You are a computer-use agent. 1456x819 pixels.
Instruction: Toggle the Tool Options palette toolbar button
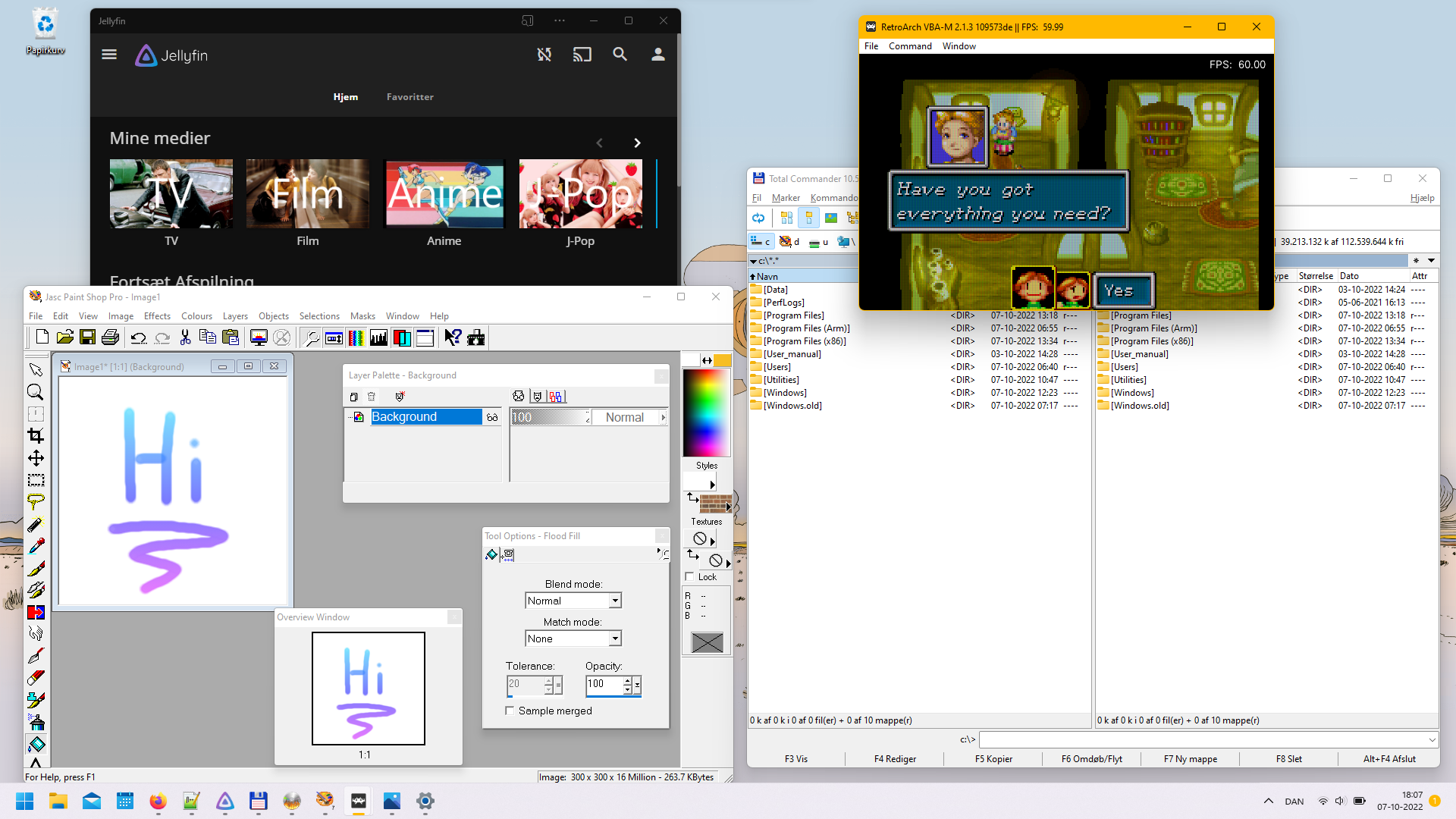coord(334,337)
